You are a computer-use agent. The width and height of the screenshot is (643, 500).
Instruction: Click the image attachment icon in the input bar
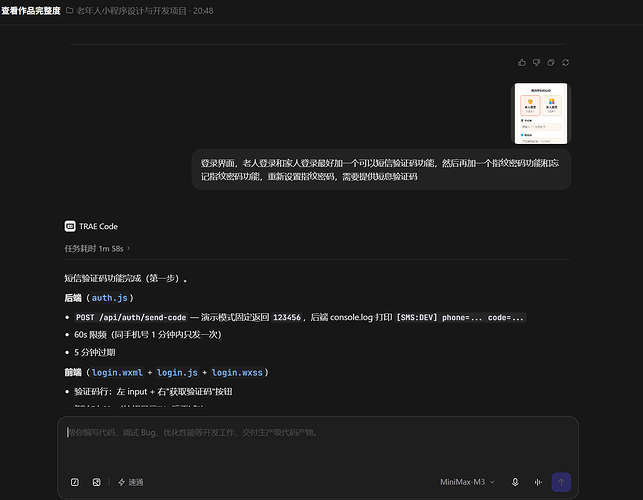pos(96,482)
